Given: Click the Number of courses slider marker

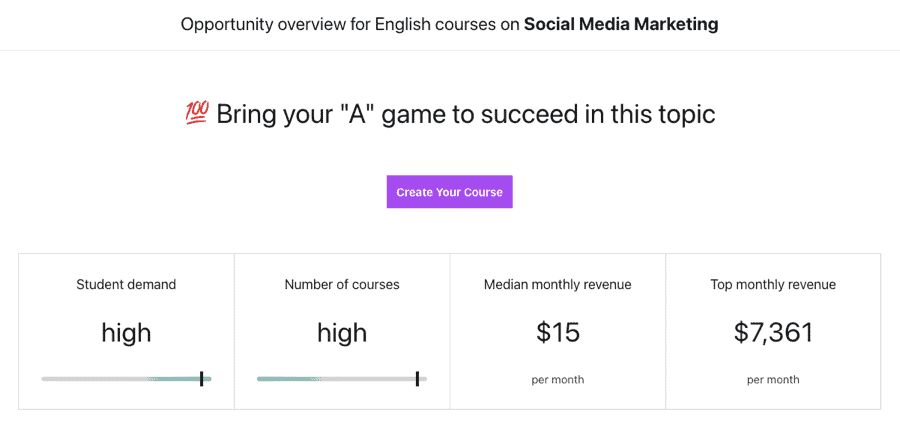Looking at the screenshot, I should pos(417,379).
